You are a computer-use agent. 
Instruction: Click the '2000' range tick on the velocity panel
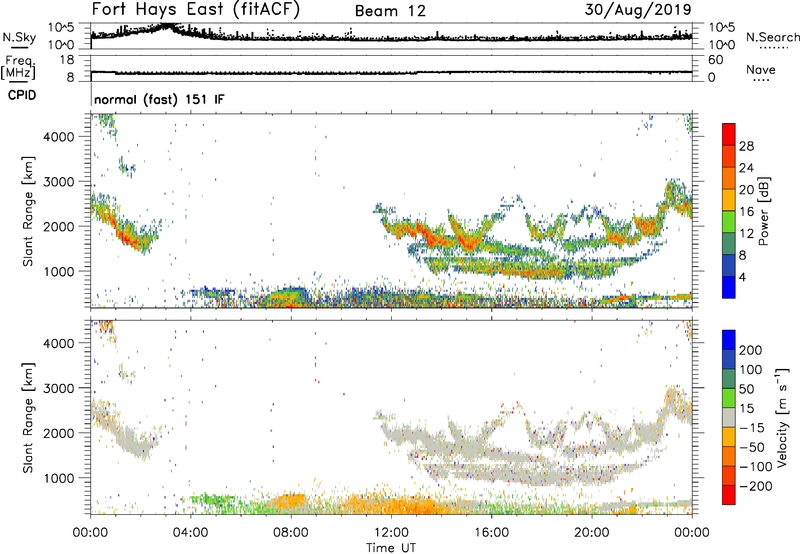[58, 433]
